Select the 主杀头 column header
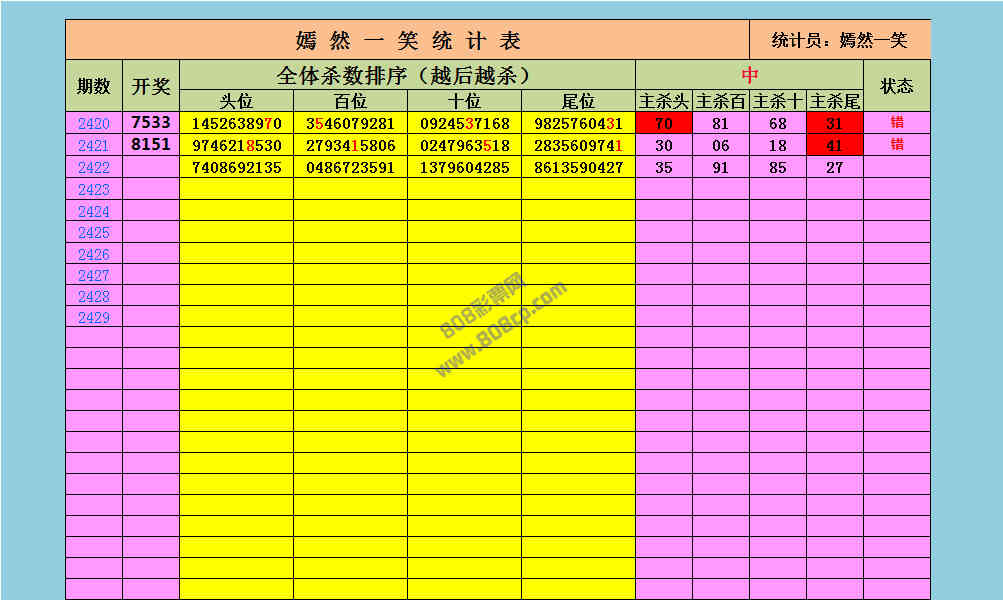The height and width of the screenshot is (600, 1003). pos(663,101)
